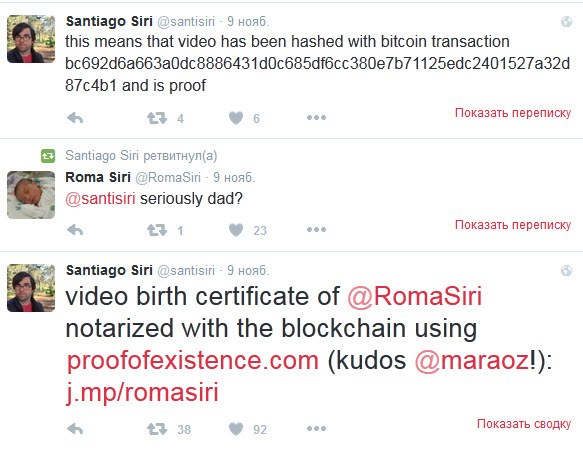Reply to the video birth certificate tweet

click(75, 429)
